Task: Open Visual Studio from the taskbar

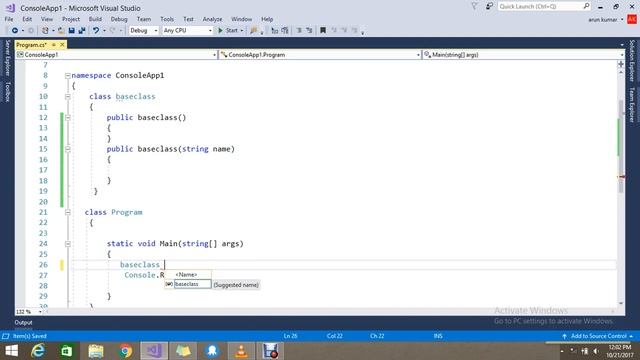Action: pyautogui.click(x=154, y=351)
